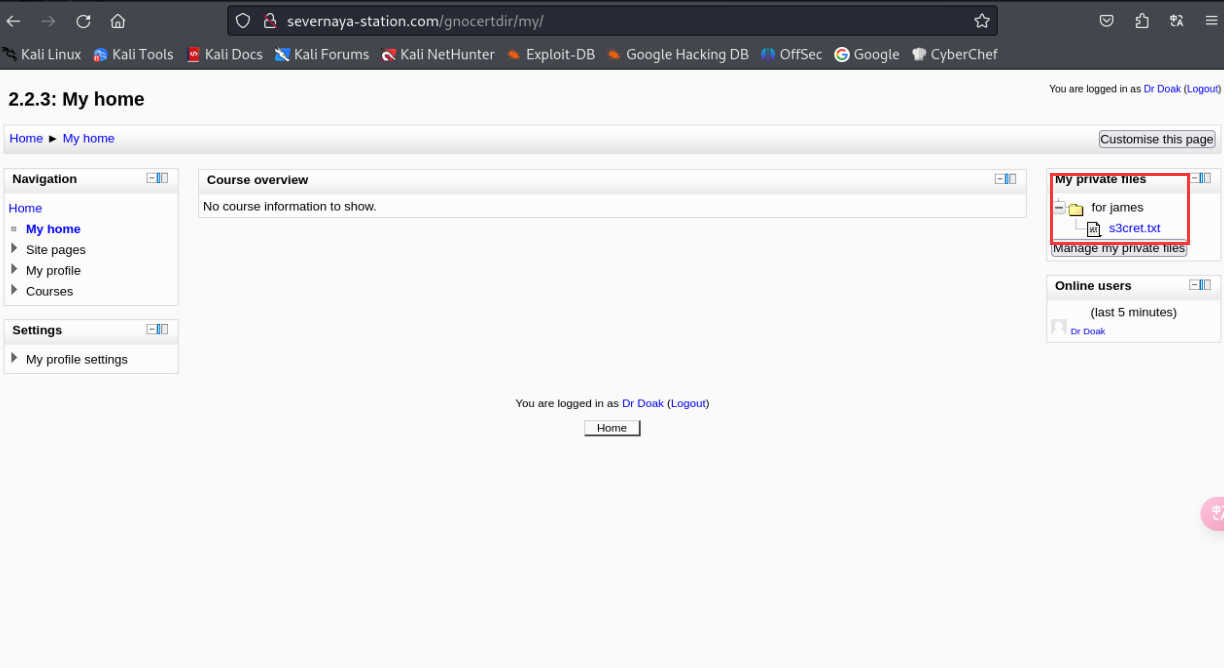Bookmark this page with the star icon
This screenshot has height=668, width=1224.
click(x=981, y=21)
